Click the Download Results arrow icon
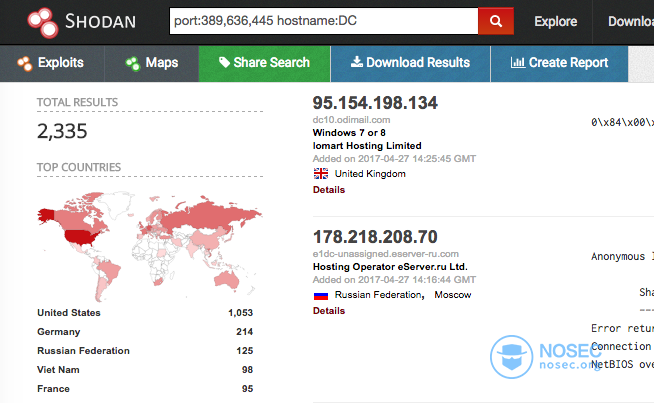This screenshot has height=403, width=654. (356, 62)
